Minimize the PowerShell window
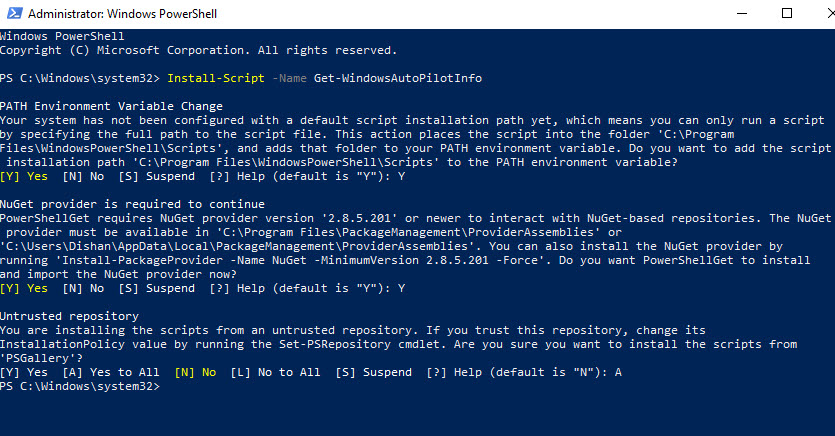This screenshot has width=835, height=436. (742, 13)
